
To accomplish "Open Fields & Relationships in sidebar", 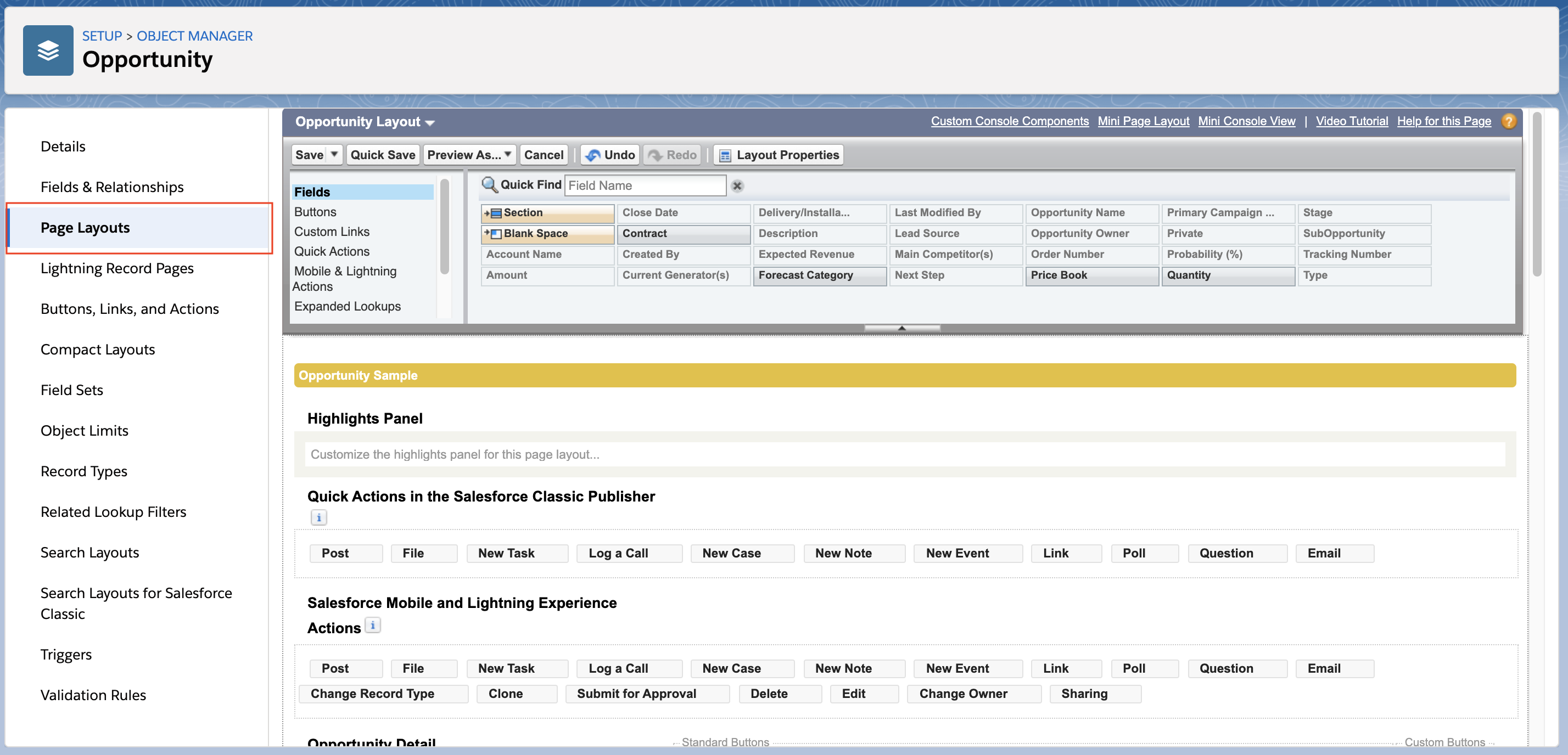I will [112, 187].
